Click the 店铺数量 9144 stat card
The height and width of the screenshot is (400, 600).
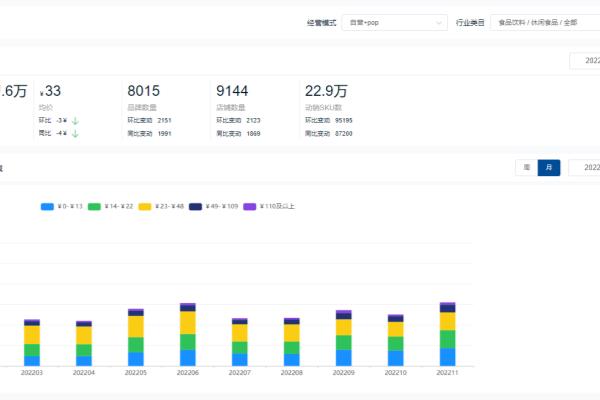251,108
